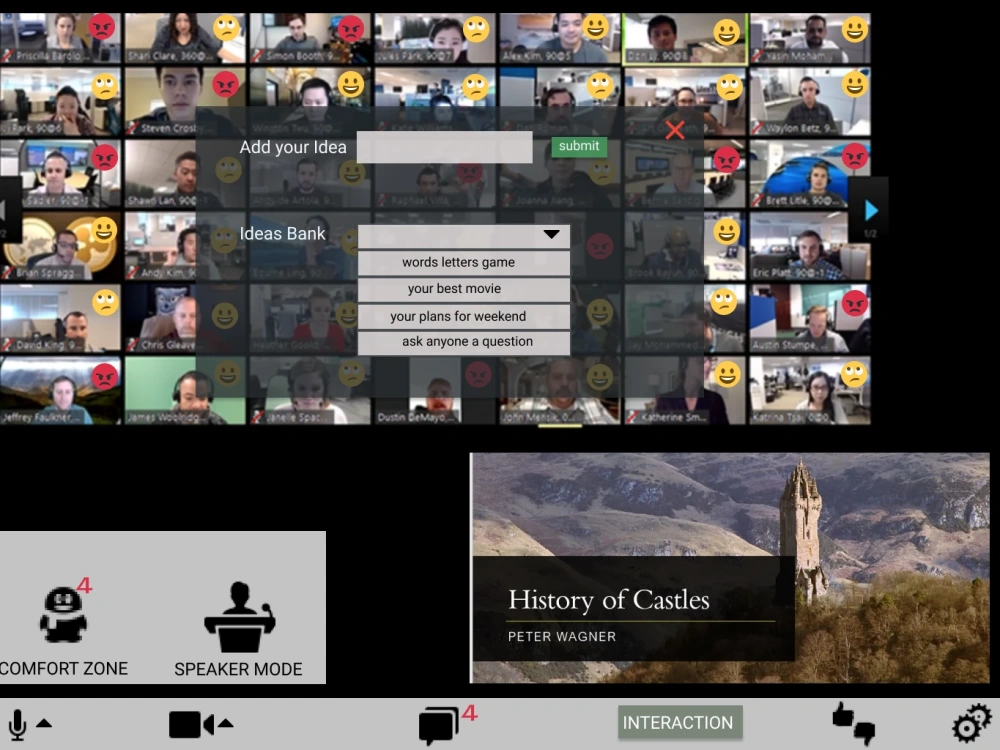This screenshot has width=1000, height=750.
Task: Open settings gears icon
Action: click(x=971, y=724)
